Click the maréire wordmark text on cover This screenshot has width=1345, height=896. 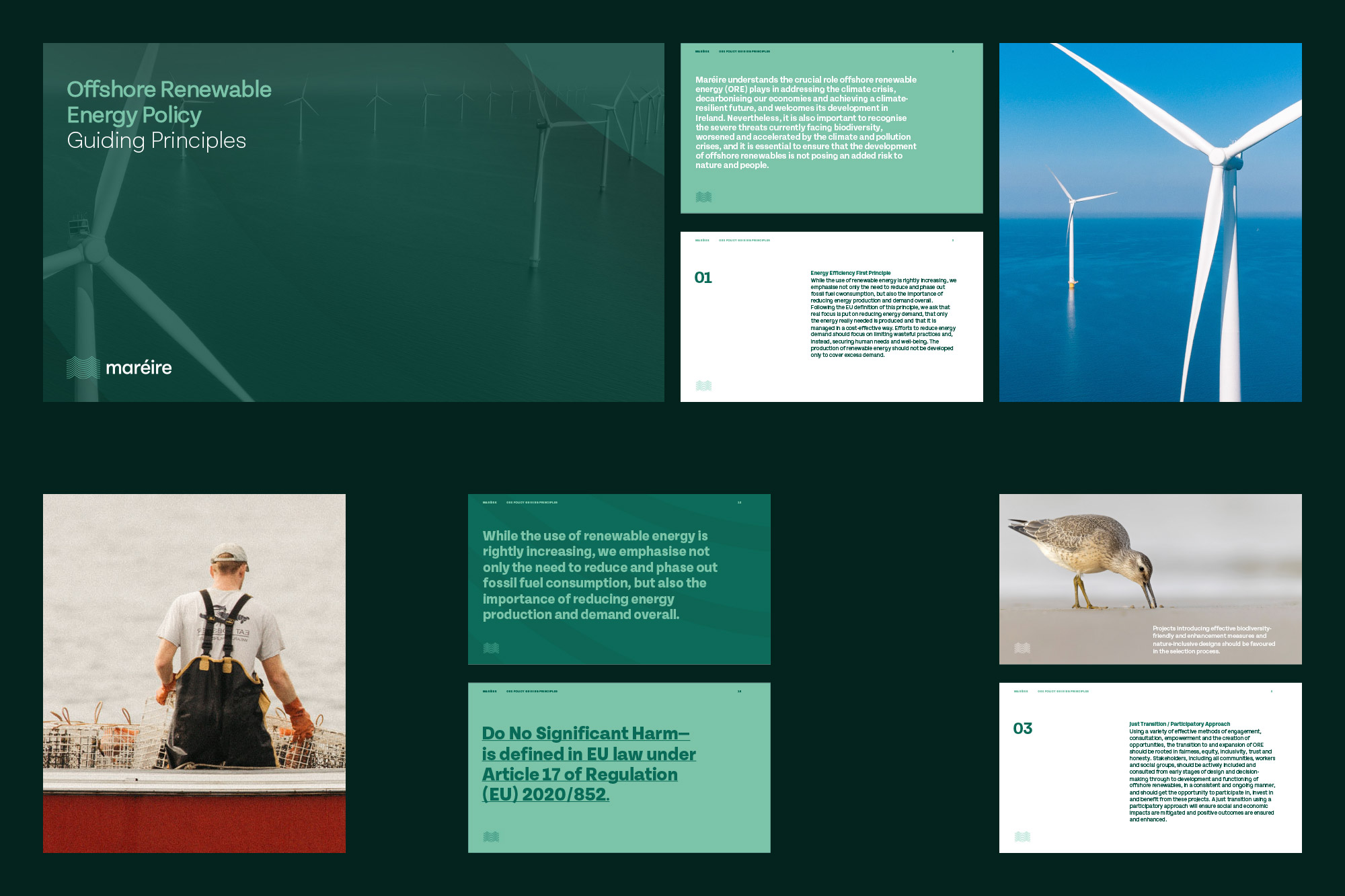(x=139, y=368)
